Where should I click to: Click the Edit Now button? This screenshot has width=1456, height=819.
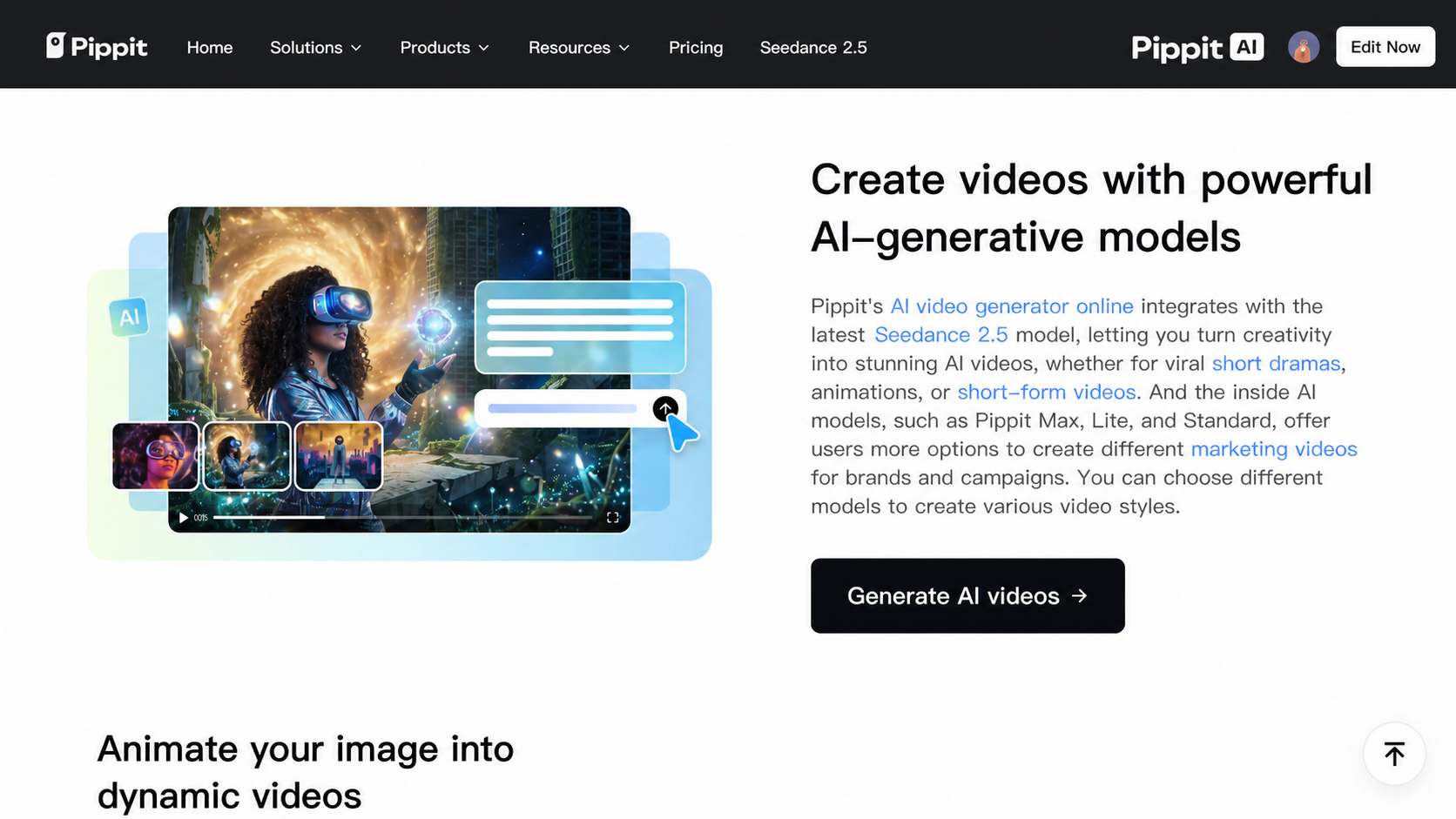[1385, 47]
